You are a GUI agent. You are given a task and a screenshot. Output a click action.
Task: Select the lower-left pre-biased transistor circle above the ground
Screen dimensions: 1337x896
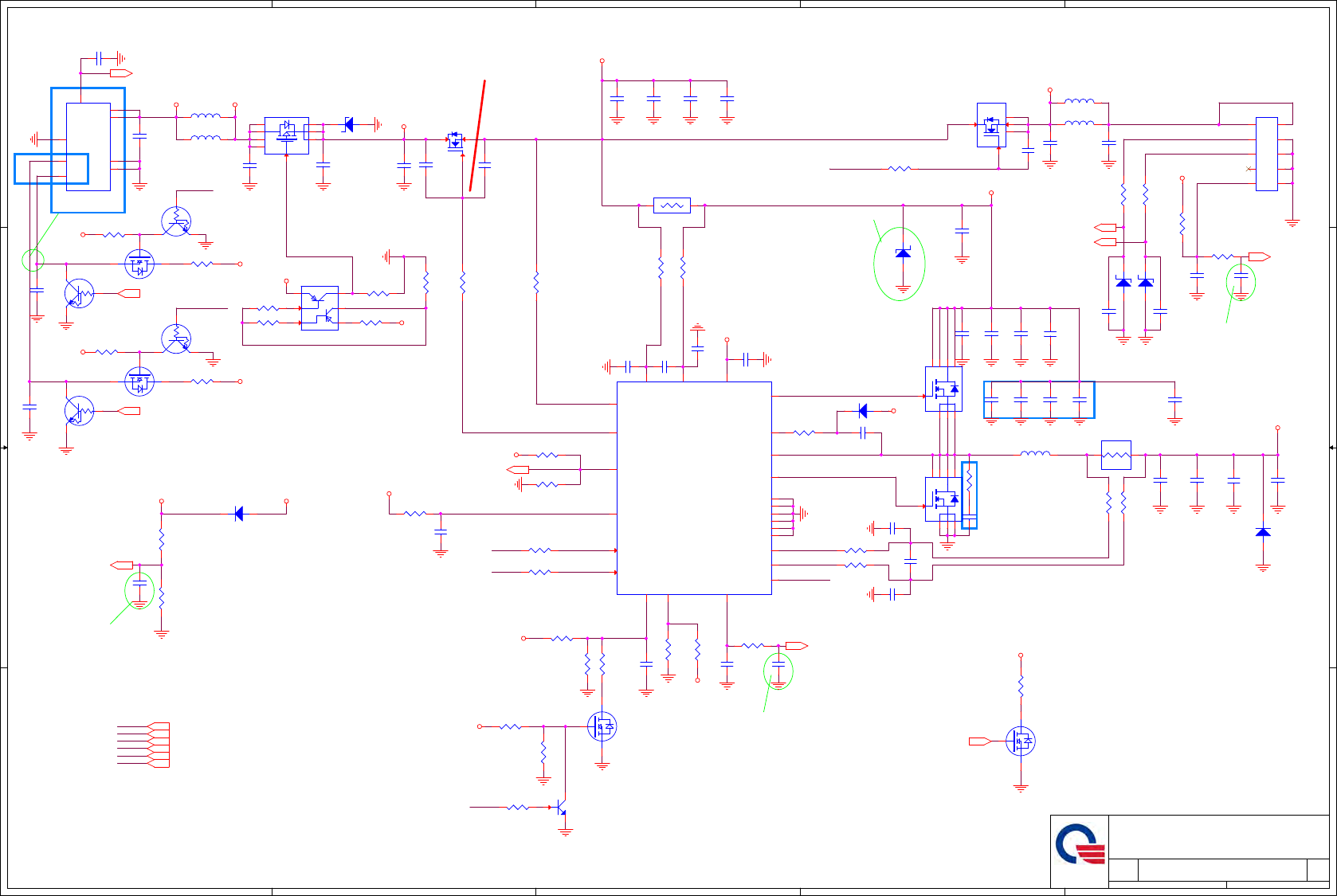click(x=79, y=411)
